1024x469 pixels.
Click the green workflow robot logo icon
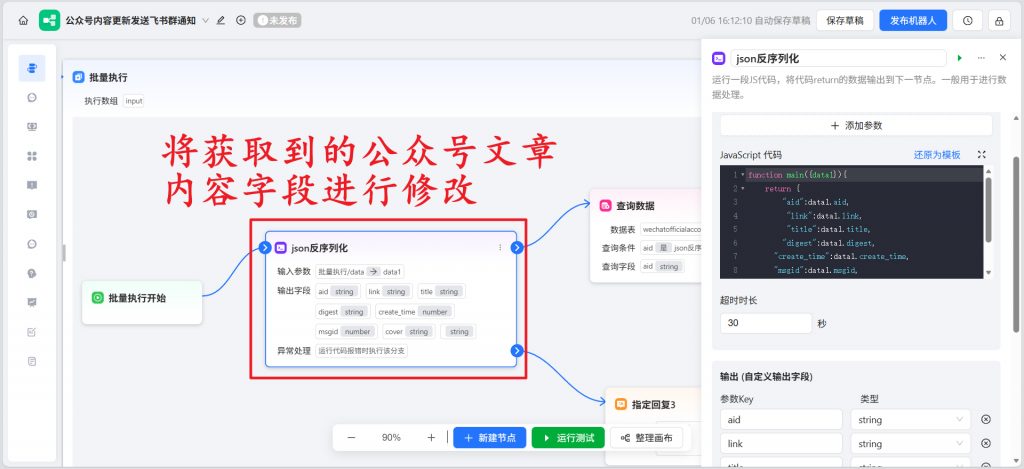pyautogui.click(x=50, y=20)
